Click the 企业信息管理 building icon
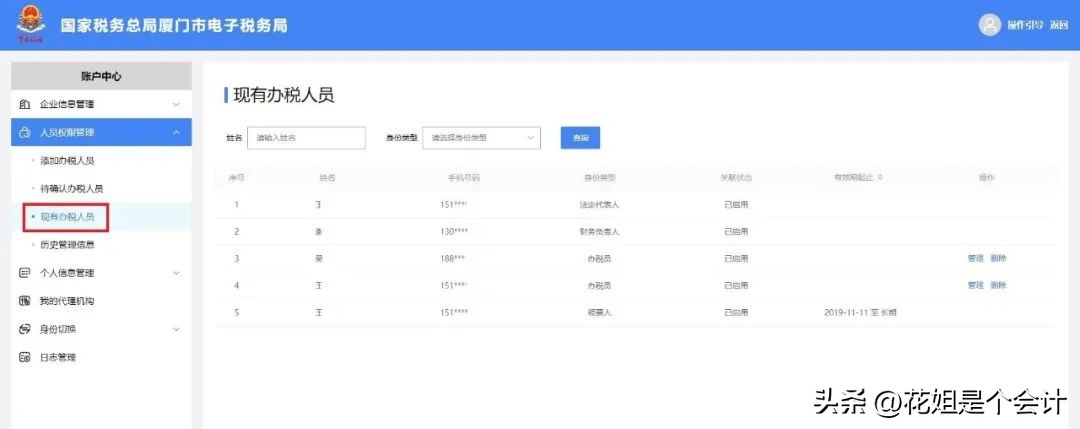The height and width of the screenshot is (429, 1080). click(25, 105)
